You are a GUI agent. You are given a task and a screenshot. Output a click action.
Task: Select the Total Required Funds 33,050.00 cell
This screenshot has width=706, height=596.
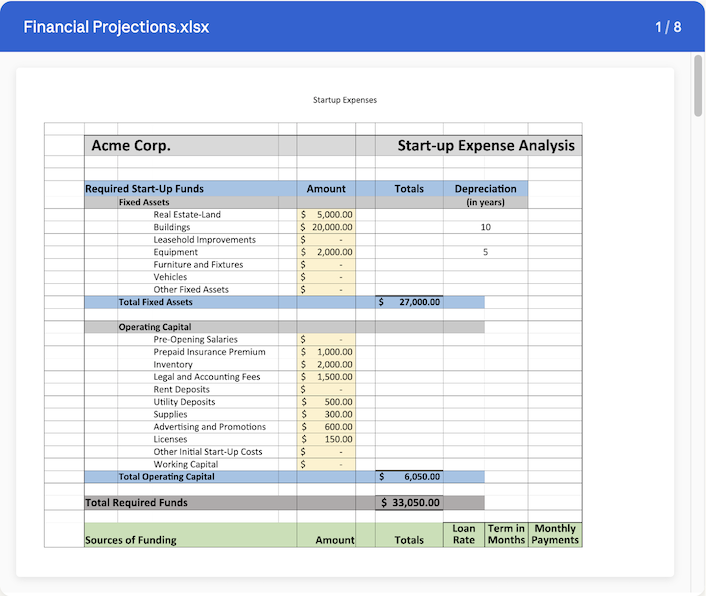[409, 503]
